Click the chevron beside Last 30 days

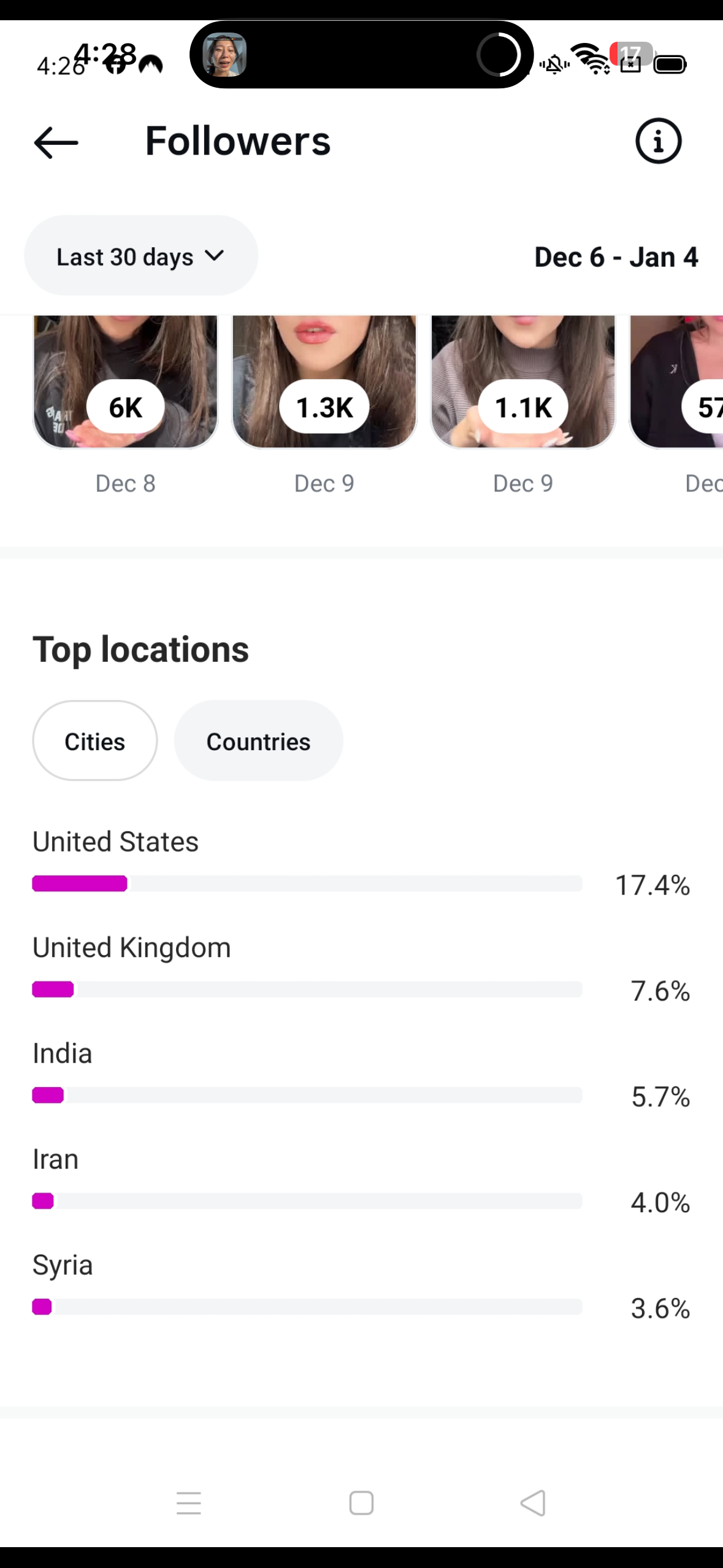point(214,255)
